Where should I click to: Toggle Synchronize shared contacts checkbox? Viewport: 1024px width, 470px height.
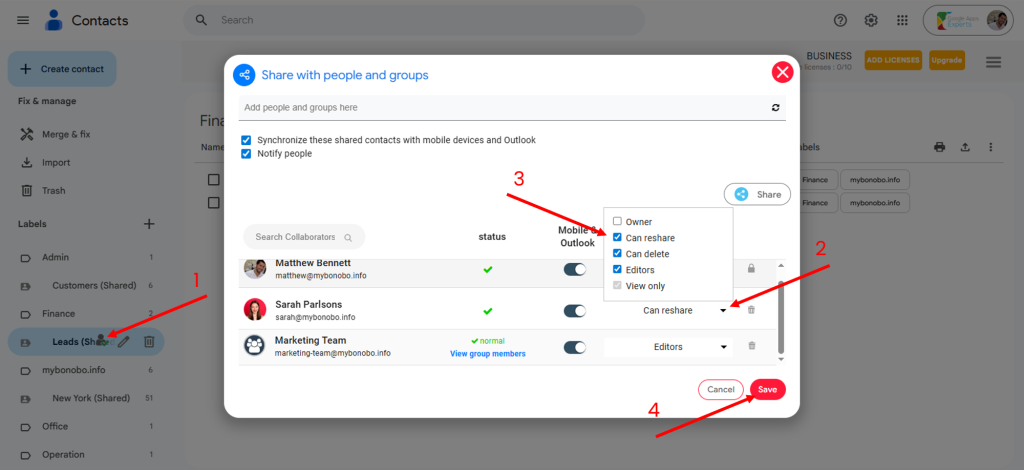(x=246, y=140)
